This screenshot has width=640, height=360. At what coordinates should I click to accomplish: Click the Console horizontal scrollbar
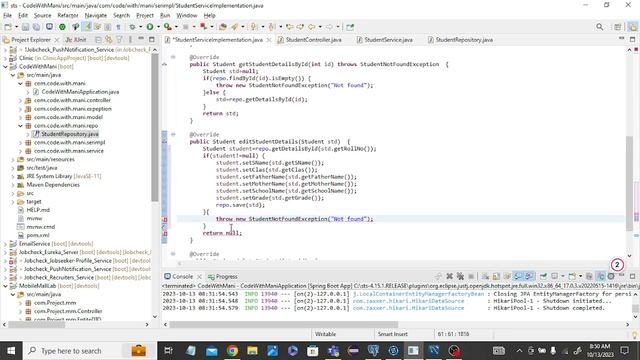[284, 324]
